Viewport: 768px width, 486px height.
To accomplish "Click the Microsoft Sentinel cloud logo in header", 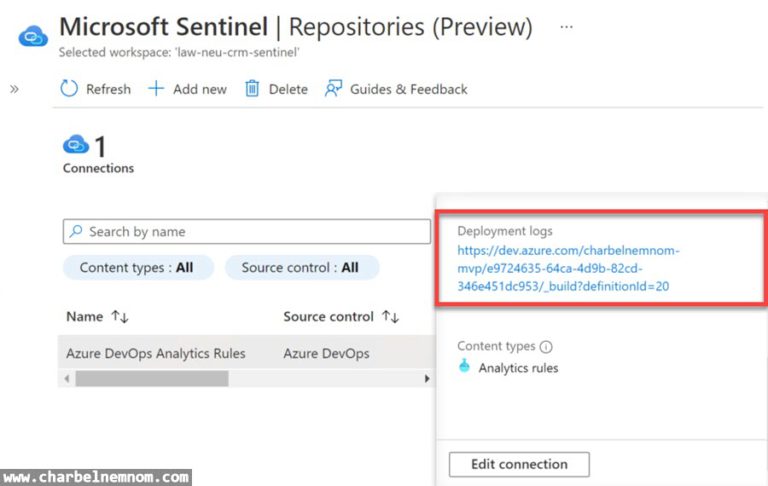I will coord(33,37).
